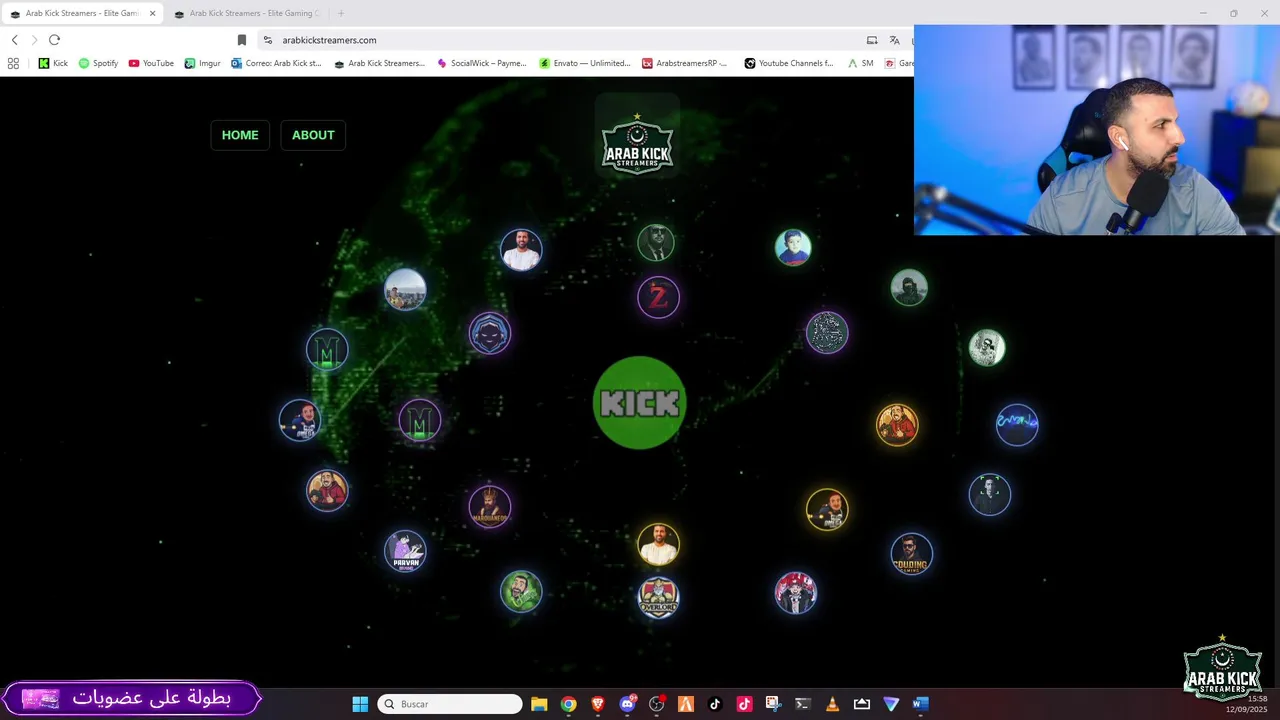Viewport: 1280px width, 720px height.
Task: Open the Correo: Arab Kick bookmark
Action: pyautogui.click(x=276, y=63)
